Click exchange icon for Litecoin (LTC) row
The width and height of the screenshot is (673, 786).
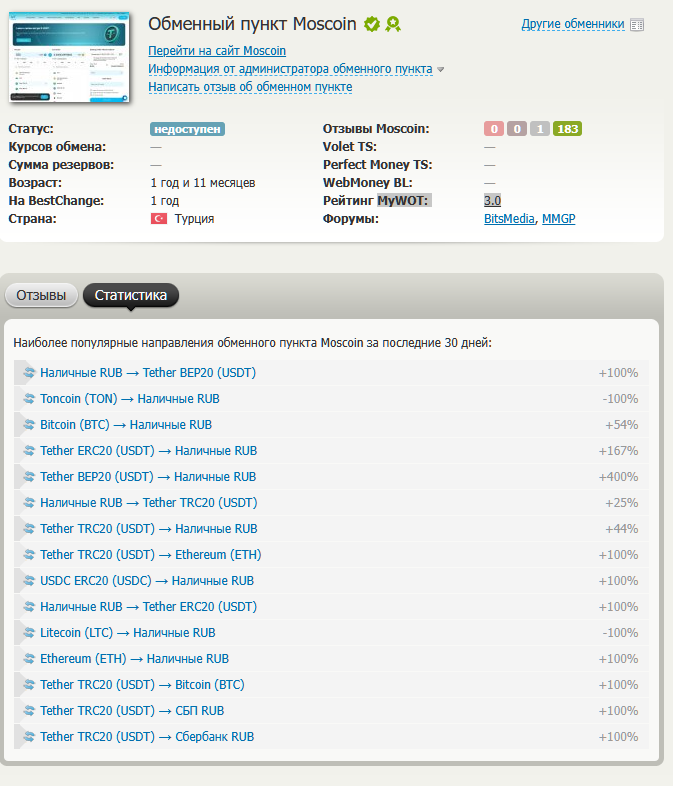click(x=28, y=633)
